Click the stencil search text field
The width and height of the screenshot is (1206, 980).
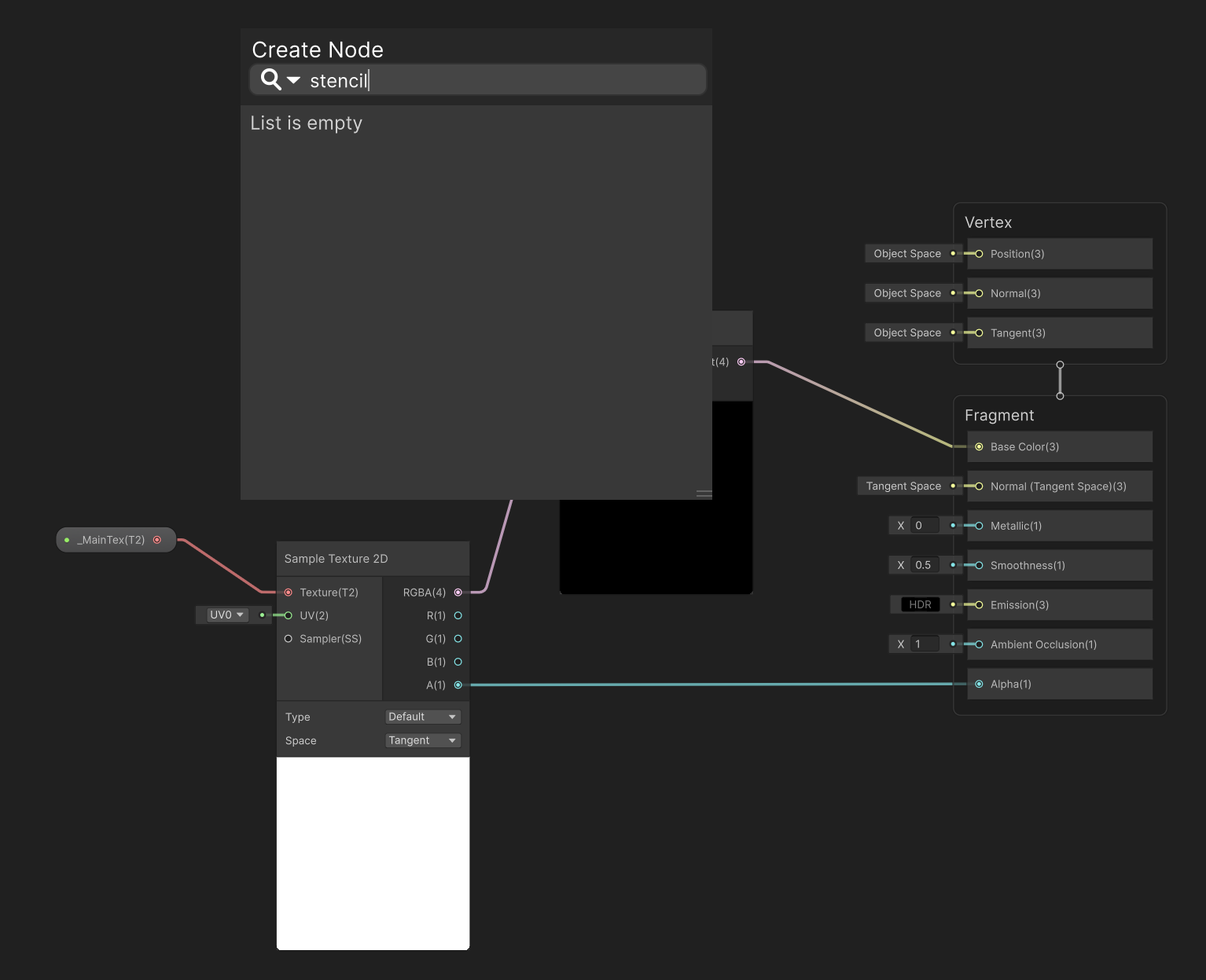click(x=478, y=80)
